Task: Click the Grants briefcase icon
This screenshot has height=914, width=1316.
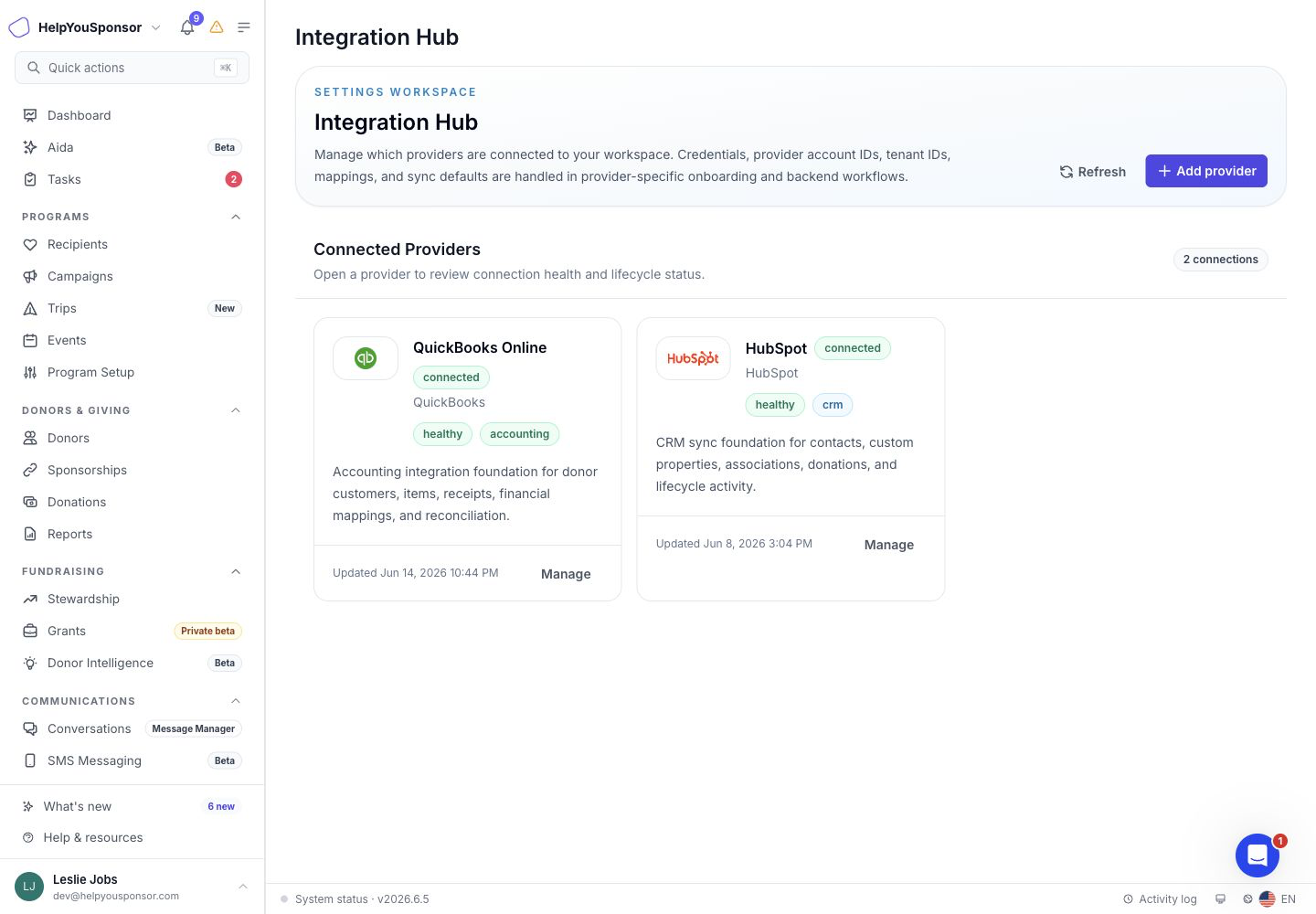Action: tap(30, 631)
